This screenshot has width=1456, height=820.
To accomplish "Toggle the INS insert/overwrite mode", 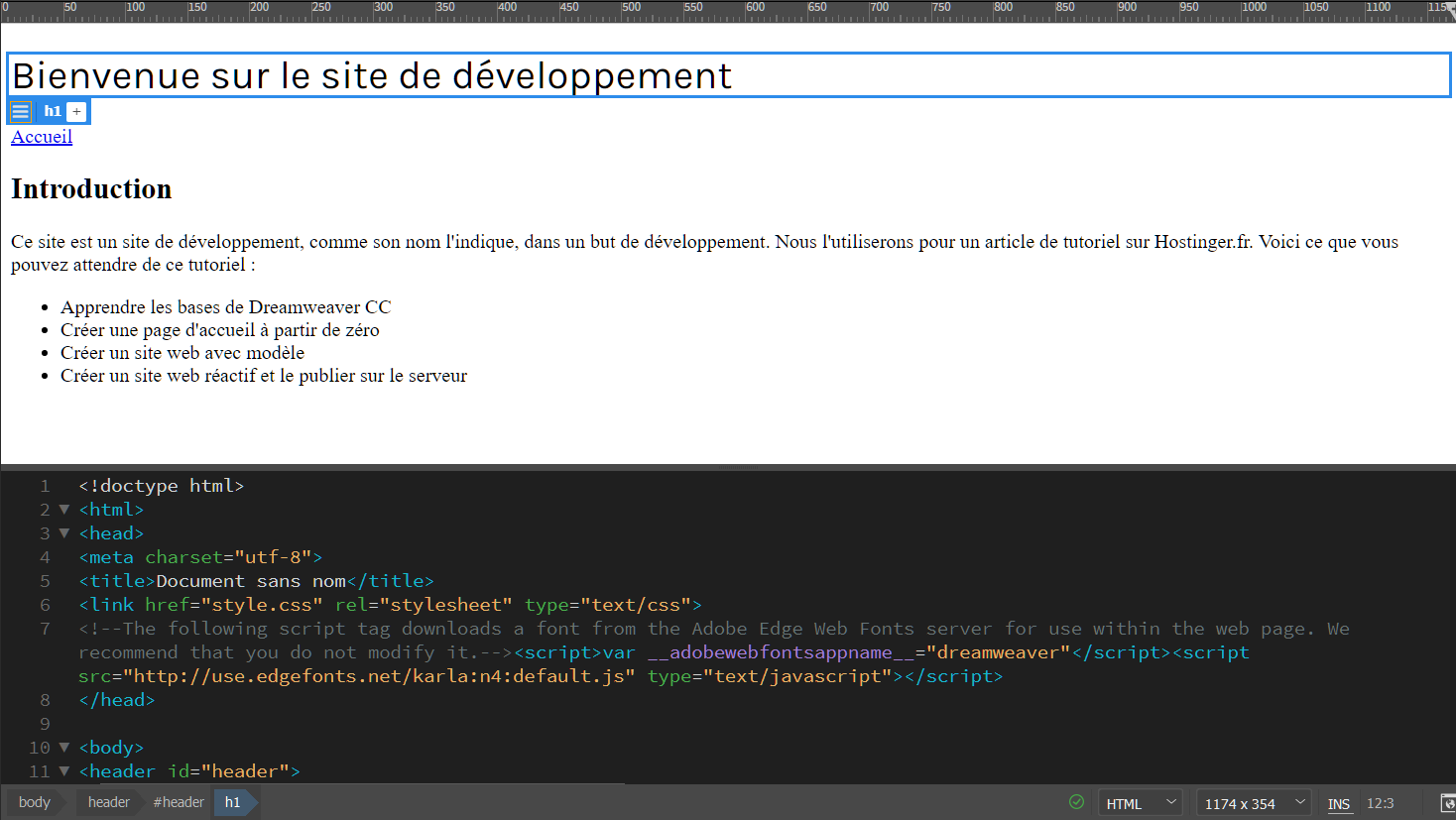I will coord(1339,803).
